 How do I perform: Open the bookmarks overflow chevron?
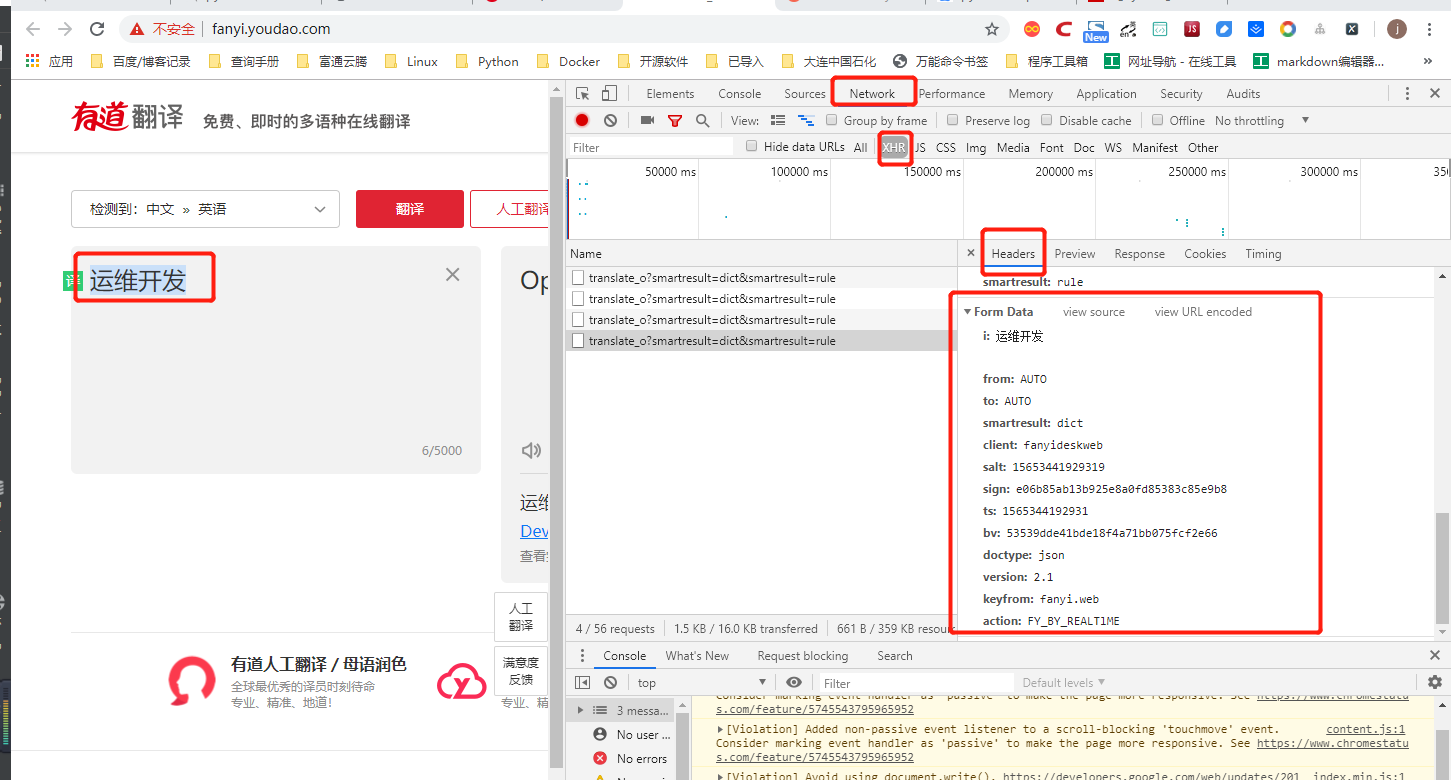(x=1428, y=61)
